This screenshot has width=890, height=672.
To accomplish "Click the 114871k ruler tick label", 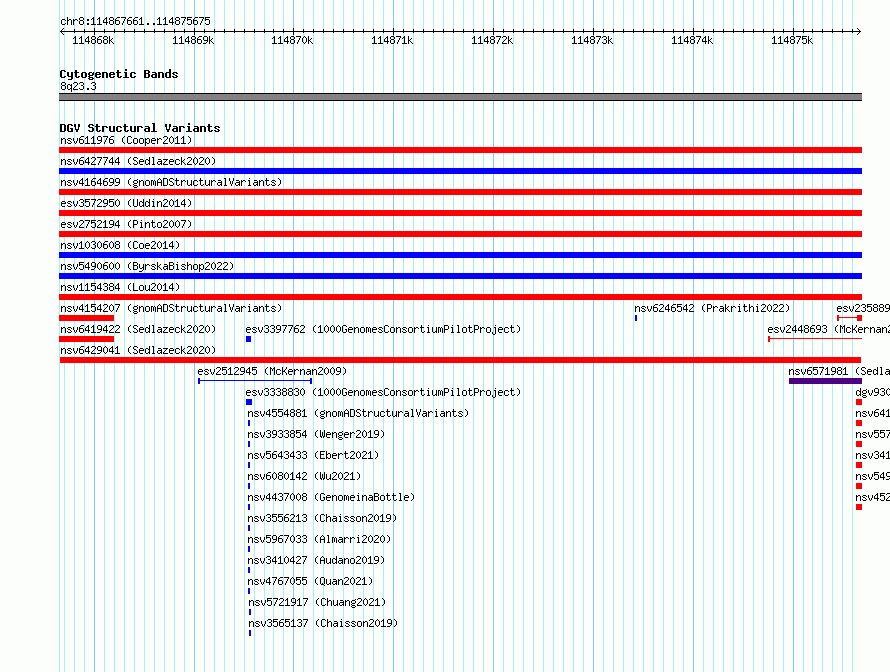I will [392, 40].
